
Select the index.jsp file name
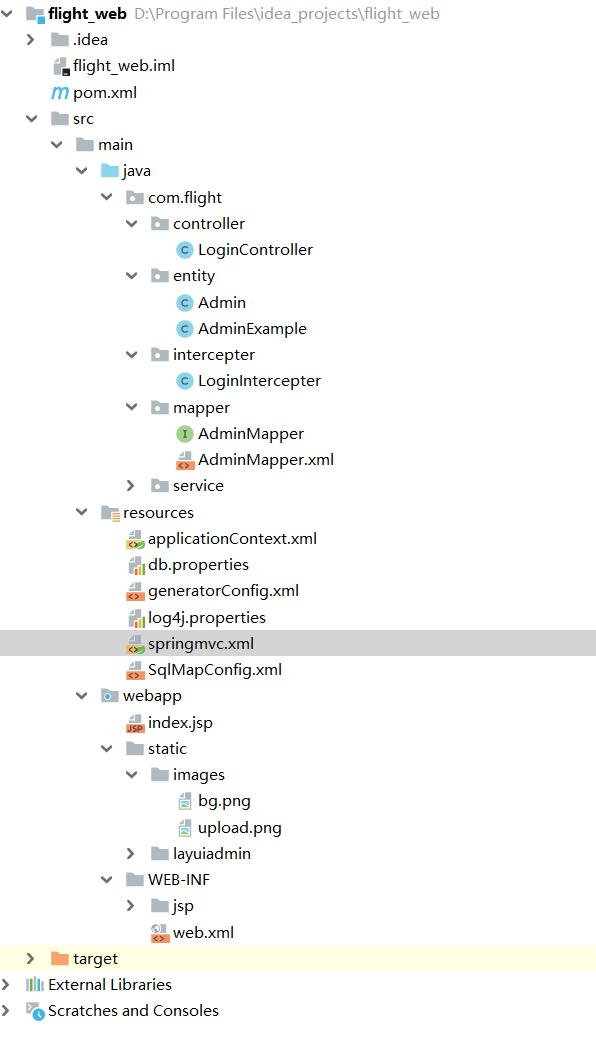(x=181, y=723)
